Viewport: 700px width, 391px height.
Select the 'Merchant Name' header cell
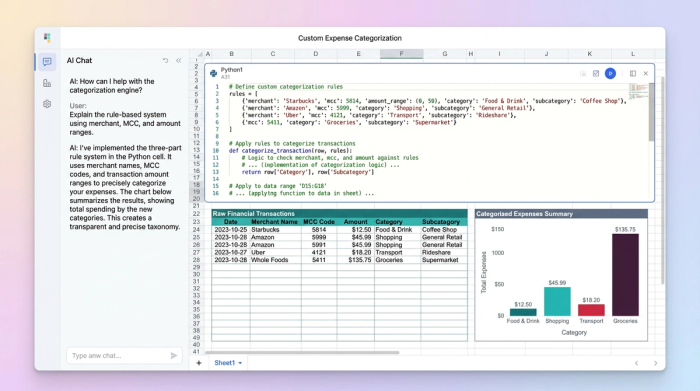point(274,222)
